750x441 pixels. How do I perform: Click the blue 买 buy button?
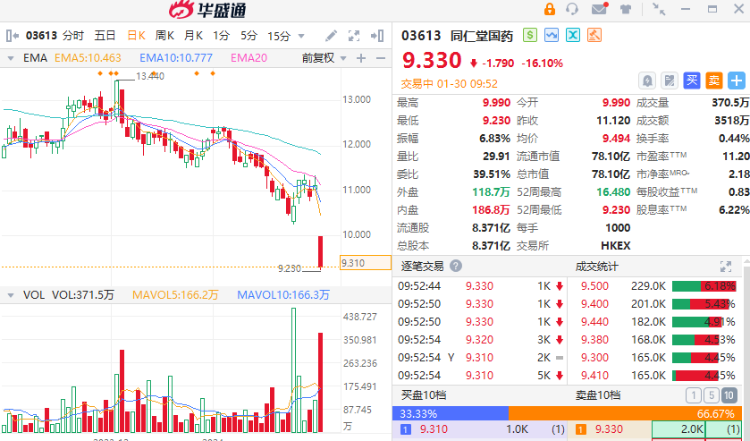[692, 80]
